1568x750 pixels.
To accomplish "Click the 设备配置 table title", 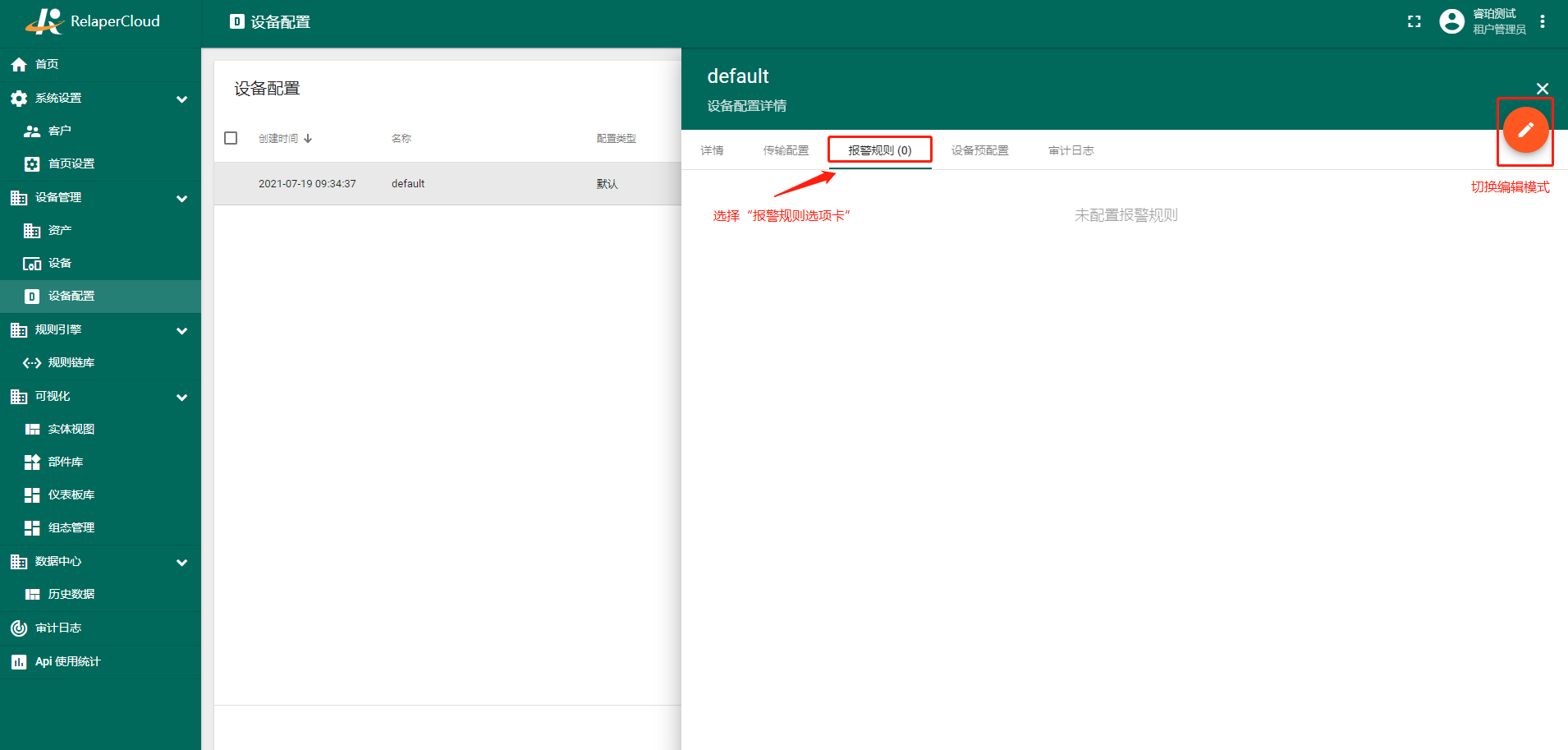I will (268, 89).
